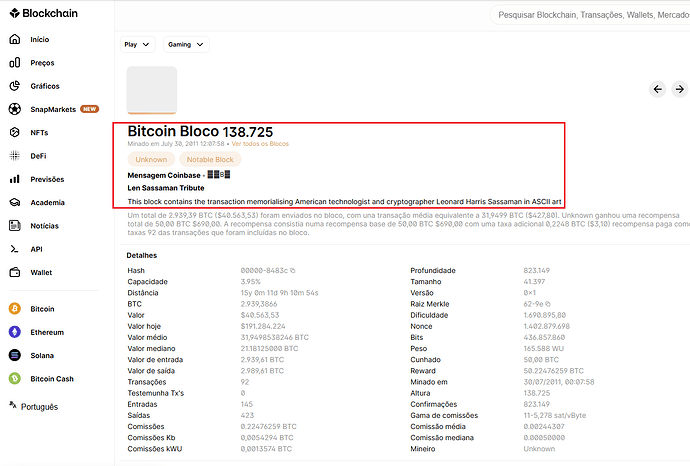Click the orange Bitcoin coin icon

[15, 308]
